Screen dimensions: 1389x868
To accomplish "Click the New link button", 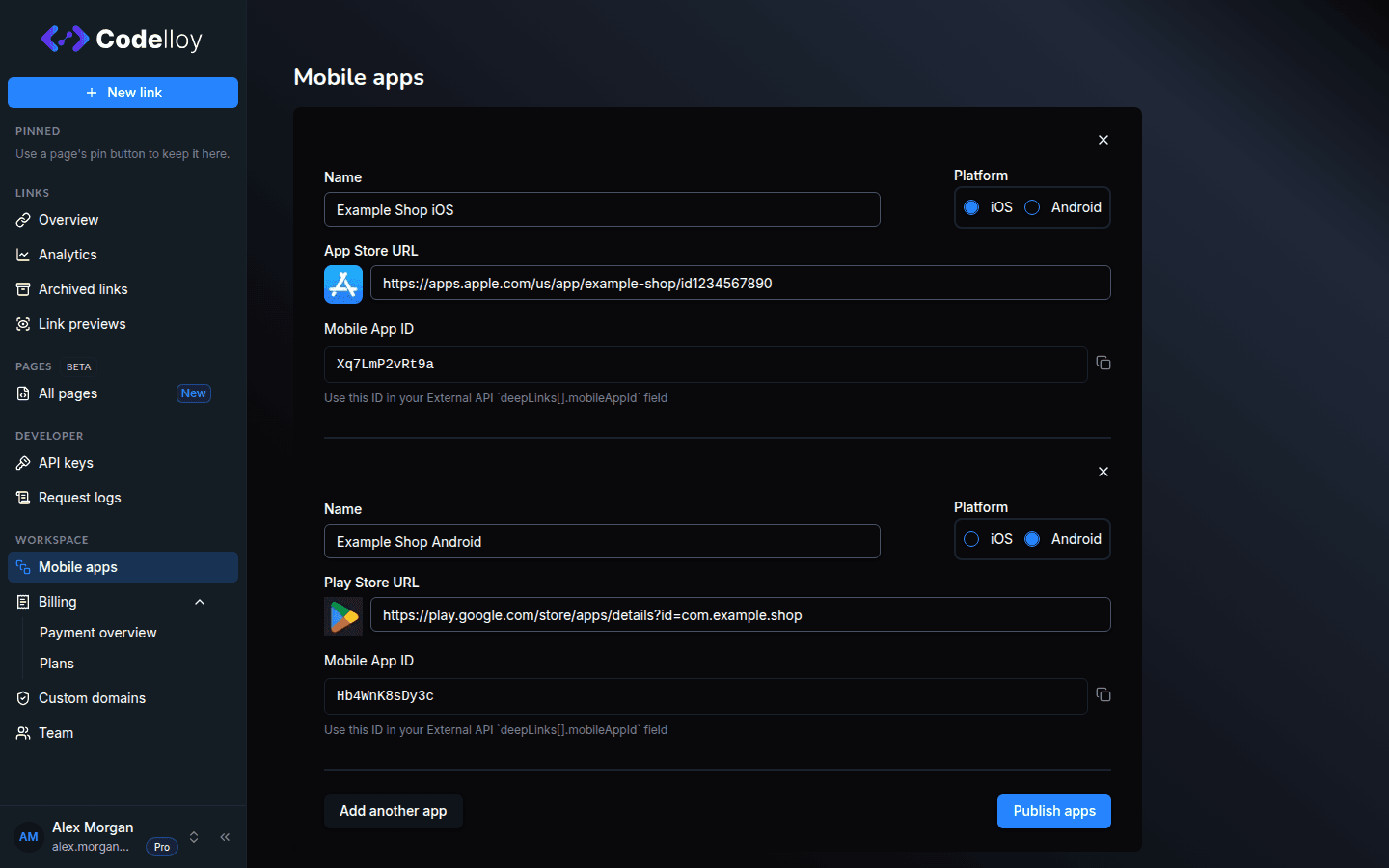I will pyautogui.click(x=123, y=93).
